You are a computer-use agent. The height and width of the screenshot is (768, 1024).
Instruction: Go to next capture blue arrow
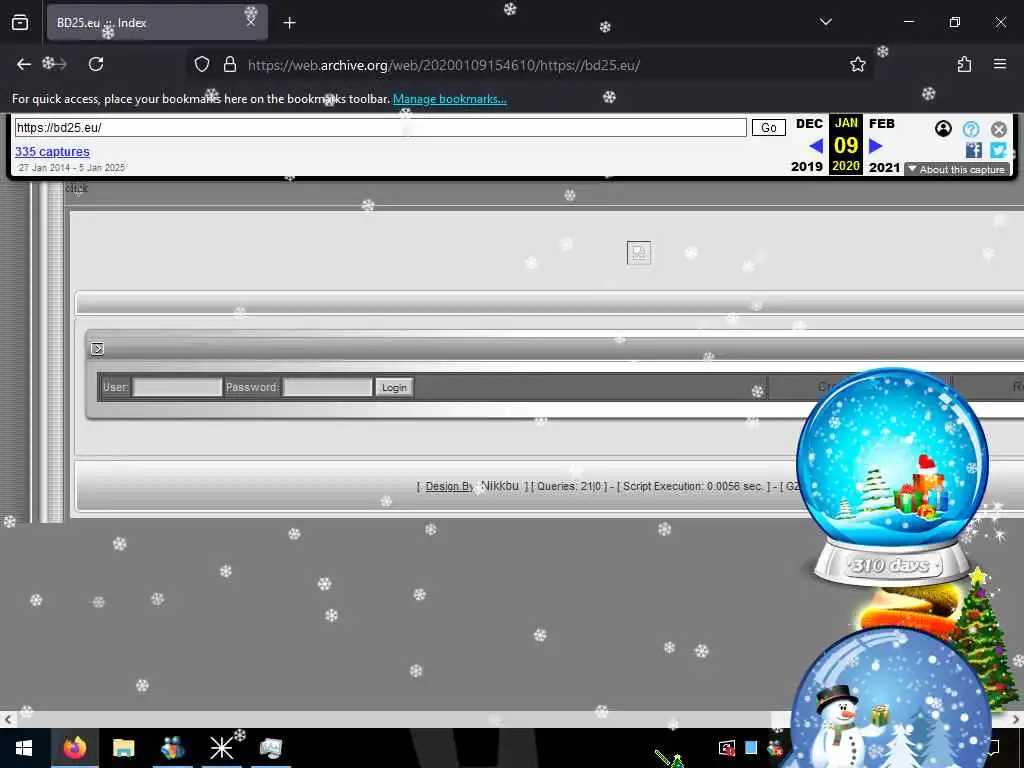[x=876, y=146]
